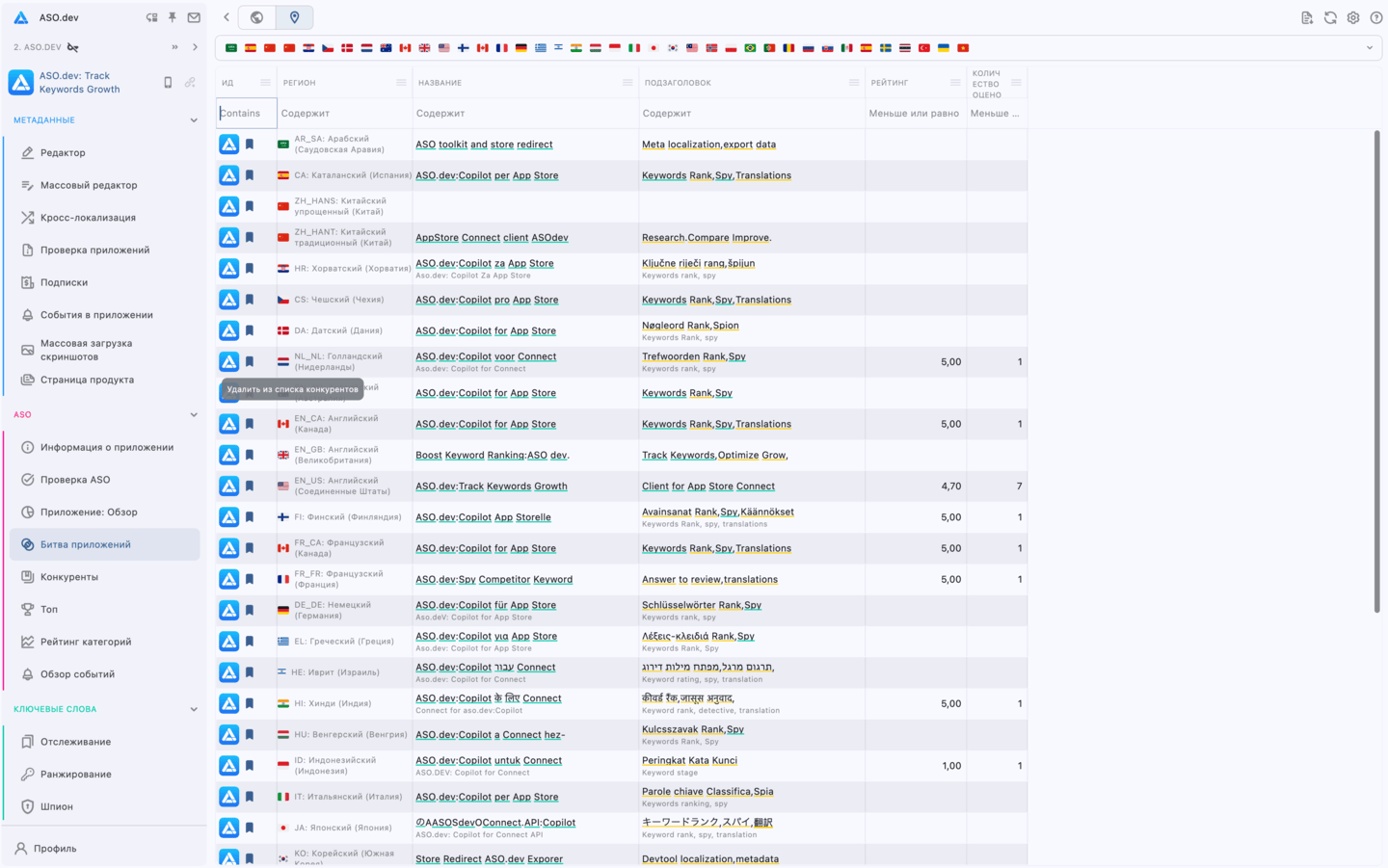This screenshot has height=868, width=1388.
Task: Expand the country flags dropdown
Action: click(x=1369, y=48)
